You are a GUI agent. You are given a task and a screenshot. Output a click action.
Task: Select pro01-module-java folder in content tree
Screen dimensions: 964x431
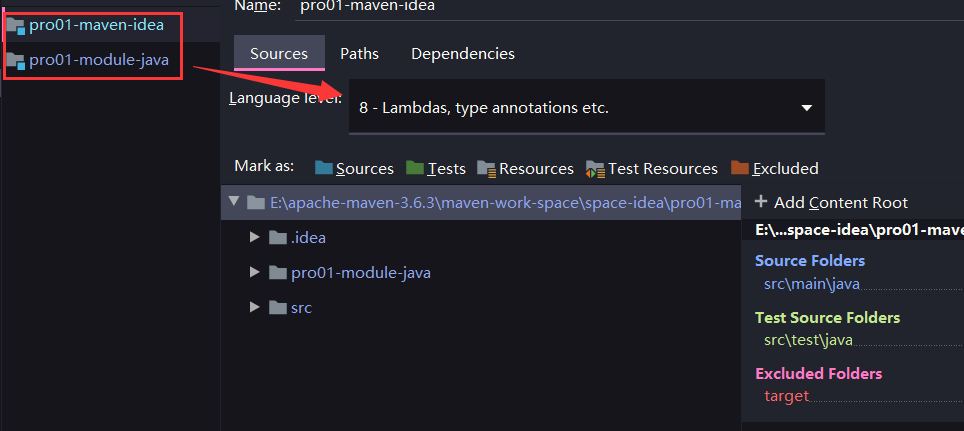coord(481,272)
